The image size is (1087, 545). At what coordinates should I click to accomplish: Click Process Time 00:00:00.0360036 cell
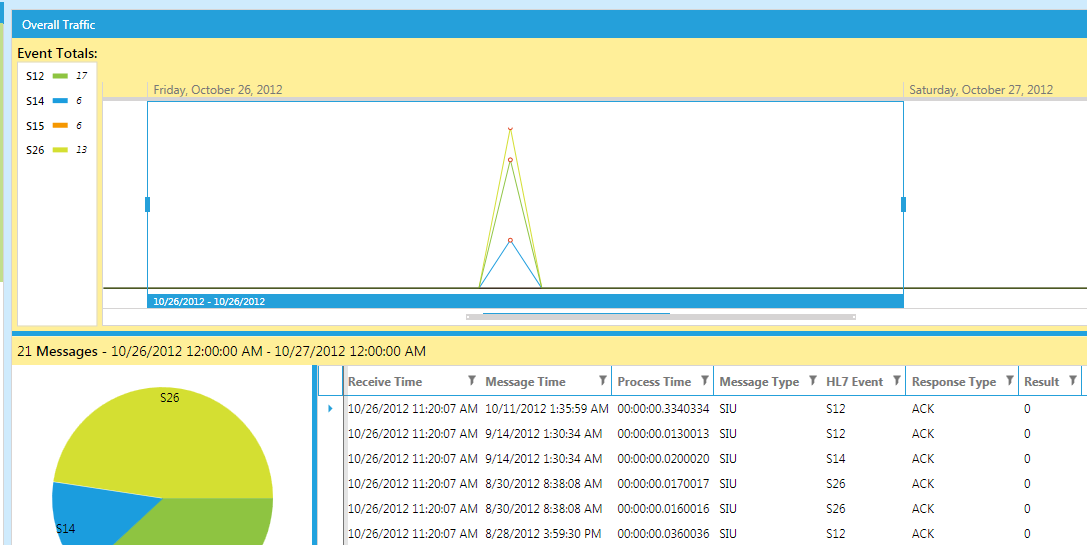[x=663, y=534]
